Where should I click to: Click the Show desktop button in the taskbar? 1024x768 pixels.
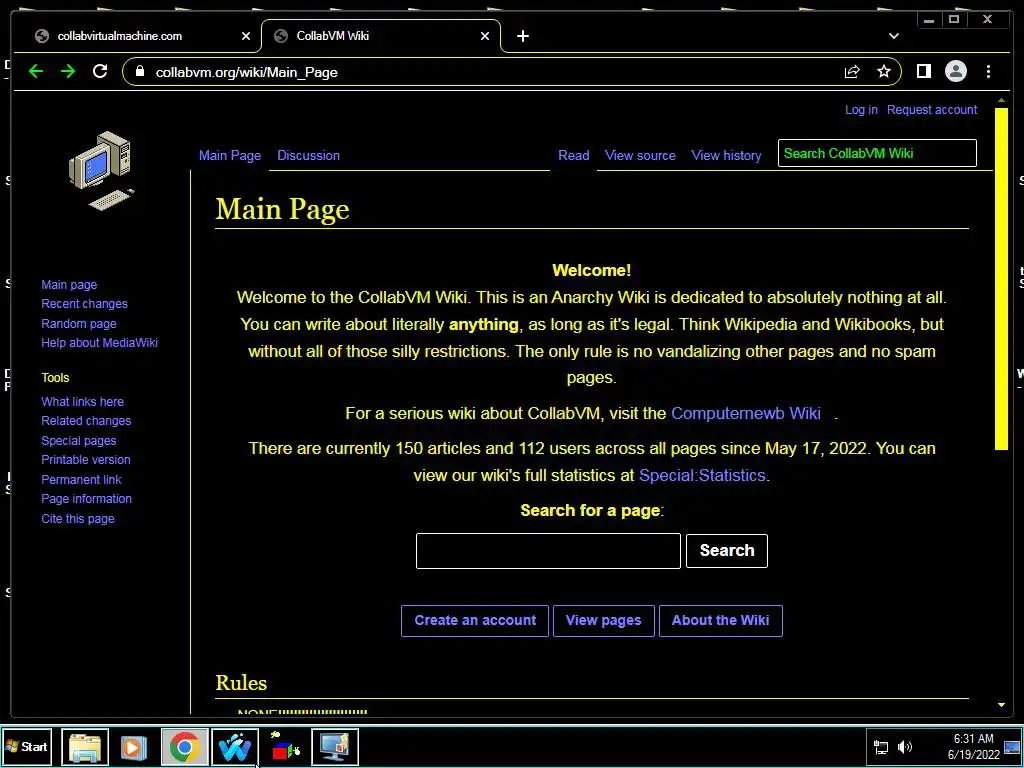[1012, 747]
